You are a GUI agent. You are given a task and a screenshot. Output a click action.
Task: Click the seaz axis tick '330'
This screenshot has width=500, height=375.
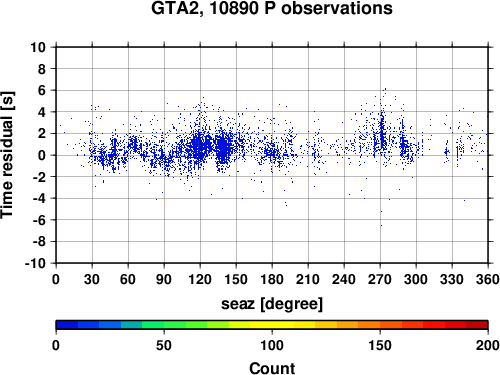coord(452,279)
